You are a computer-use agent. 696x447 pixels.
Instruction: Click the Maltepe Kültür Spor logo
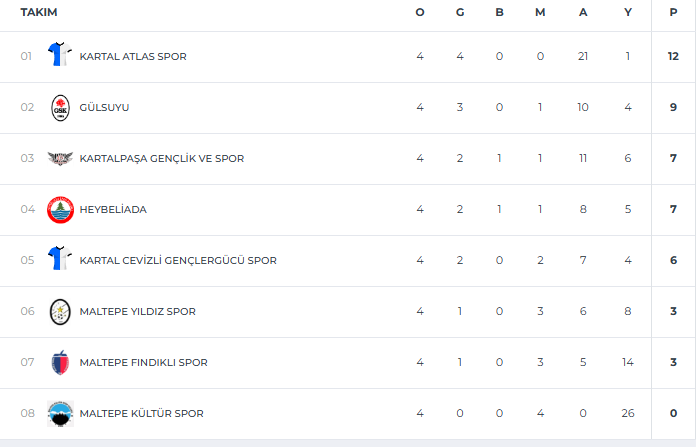[x=60, y=413]
